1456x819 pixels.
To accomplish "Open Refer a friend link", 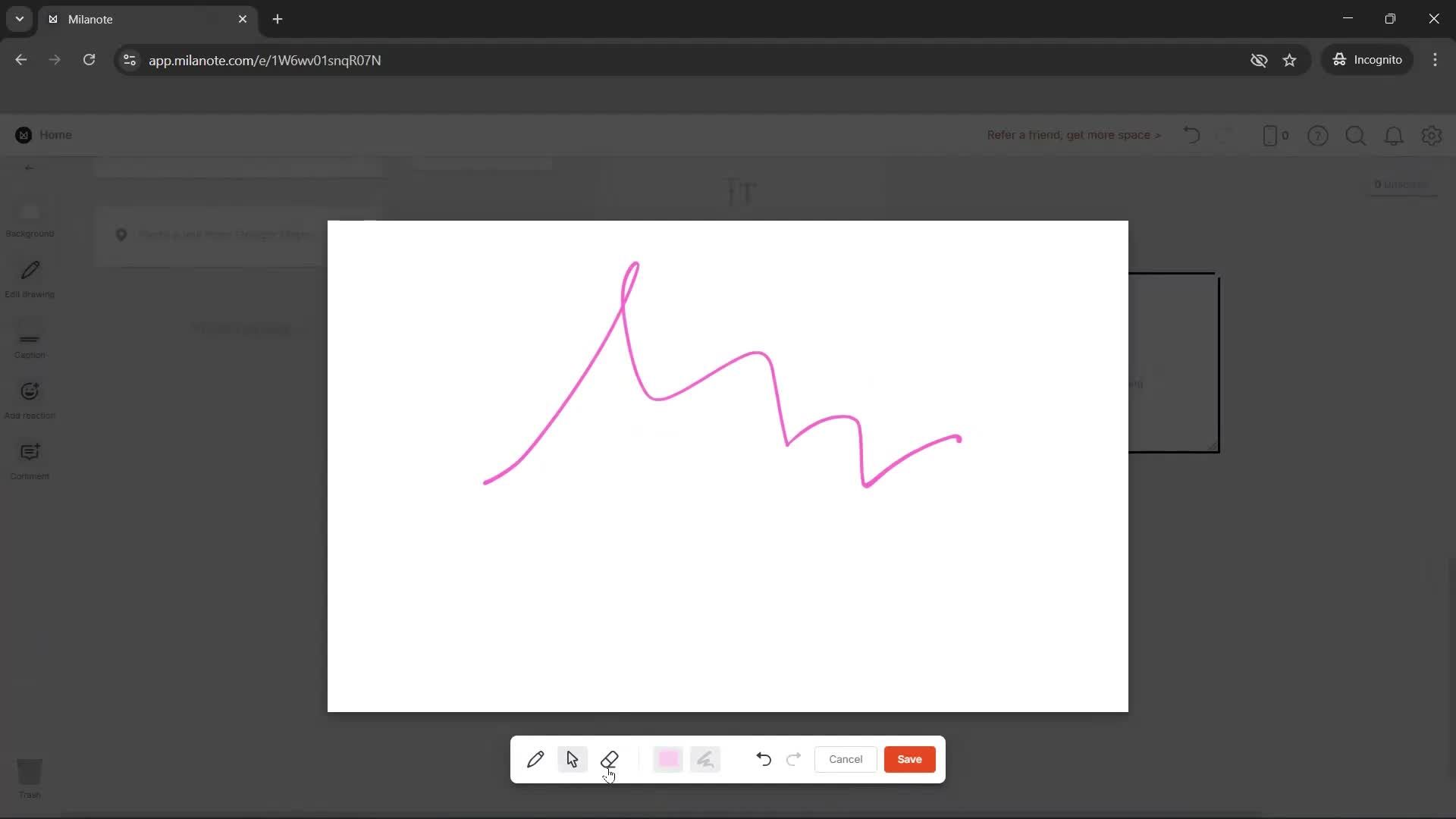I will tap(1073, 135).
